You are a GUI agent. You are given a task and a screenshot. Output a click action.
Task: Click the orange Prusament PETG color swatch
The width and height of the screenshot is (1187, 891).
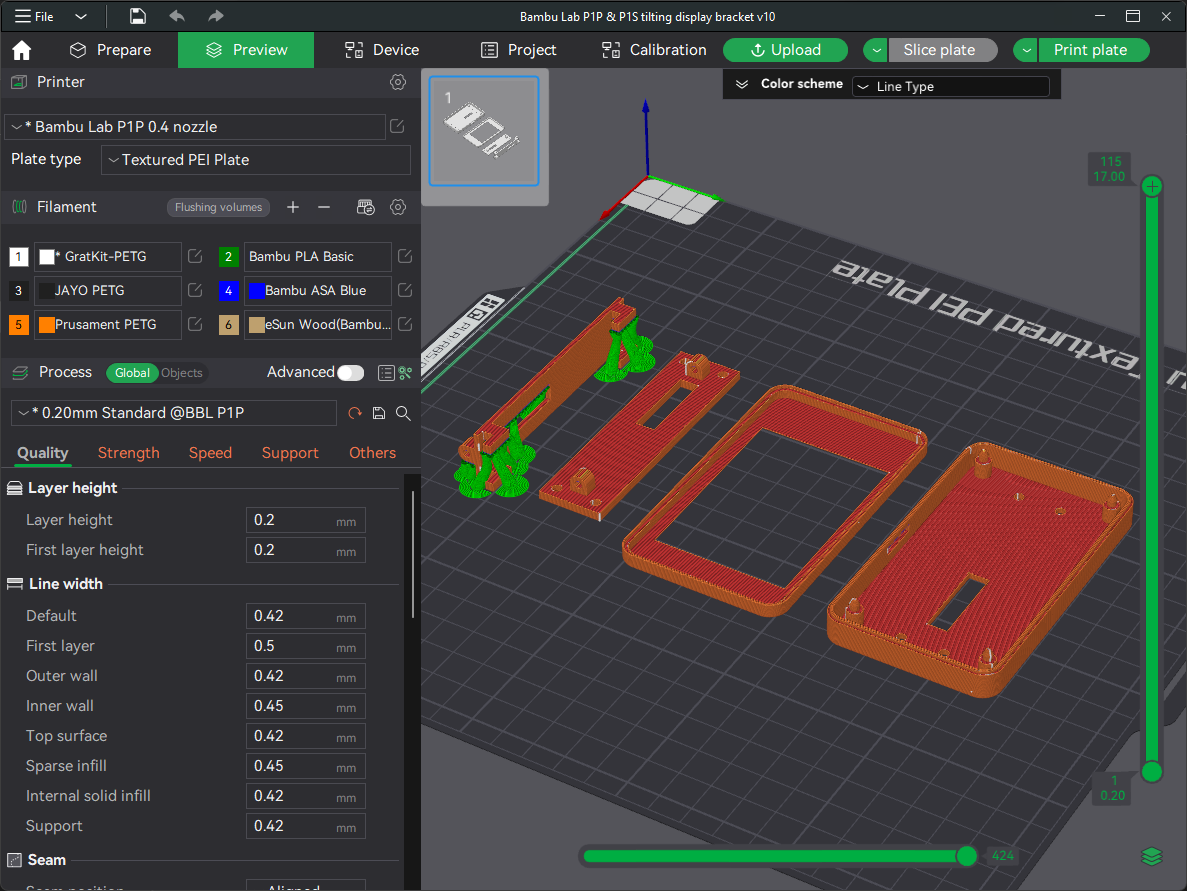46,325
